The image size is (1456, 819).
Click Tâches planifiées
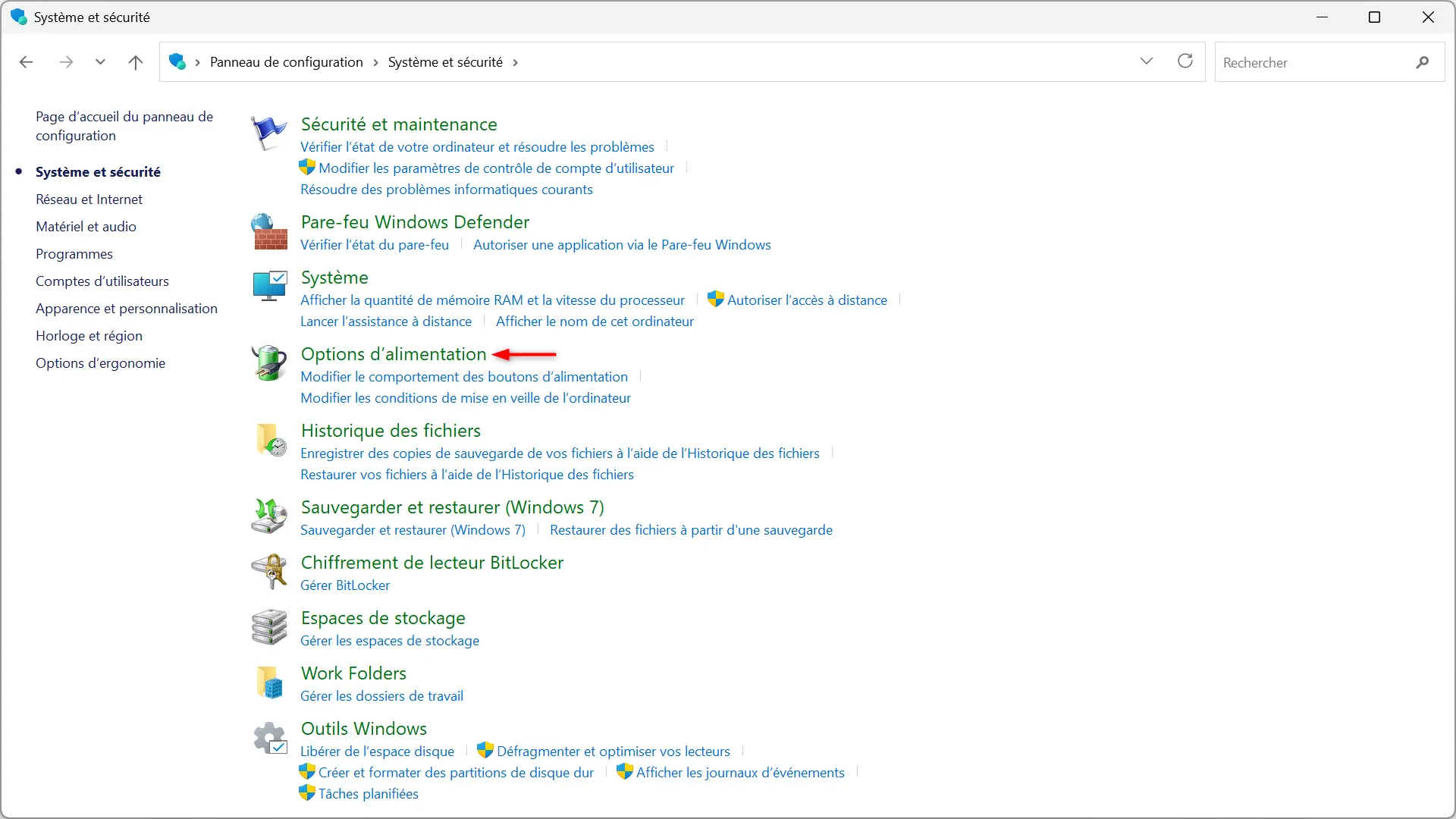tap(369, 794)
